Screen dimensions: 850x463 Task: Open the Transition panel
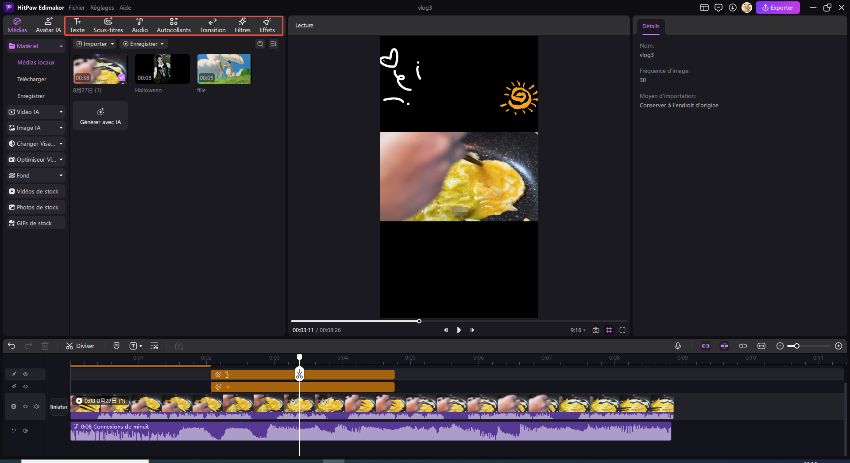pos(213,25)
